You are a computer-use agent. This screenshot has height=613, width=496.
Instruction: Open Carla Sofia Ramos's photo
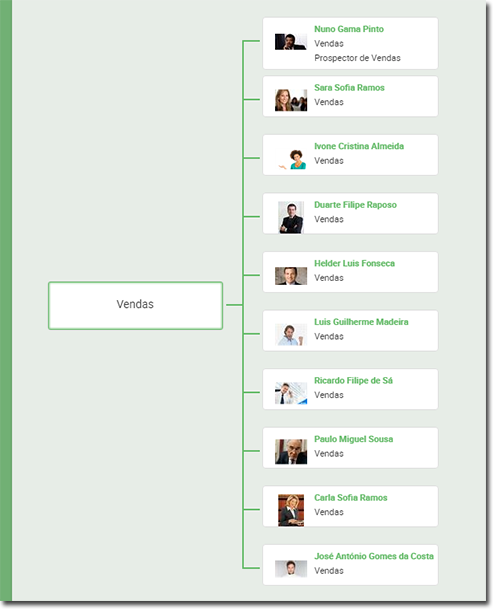(291, 510)
